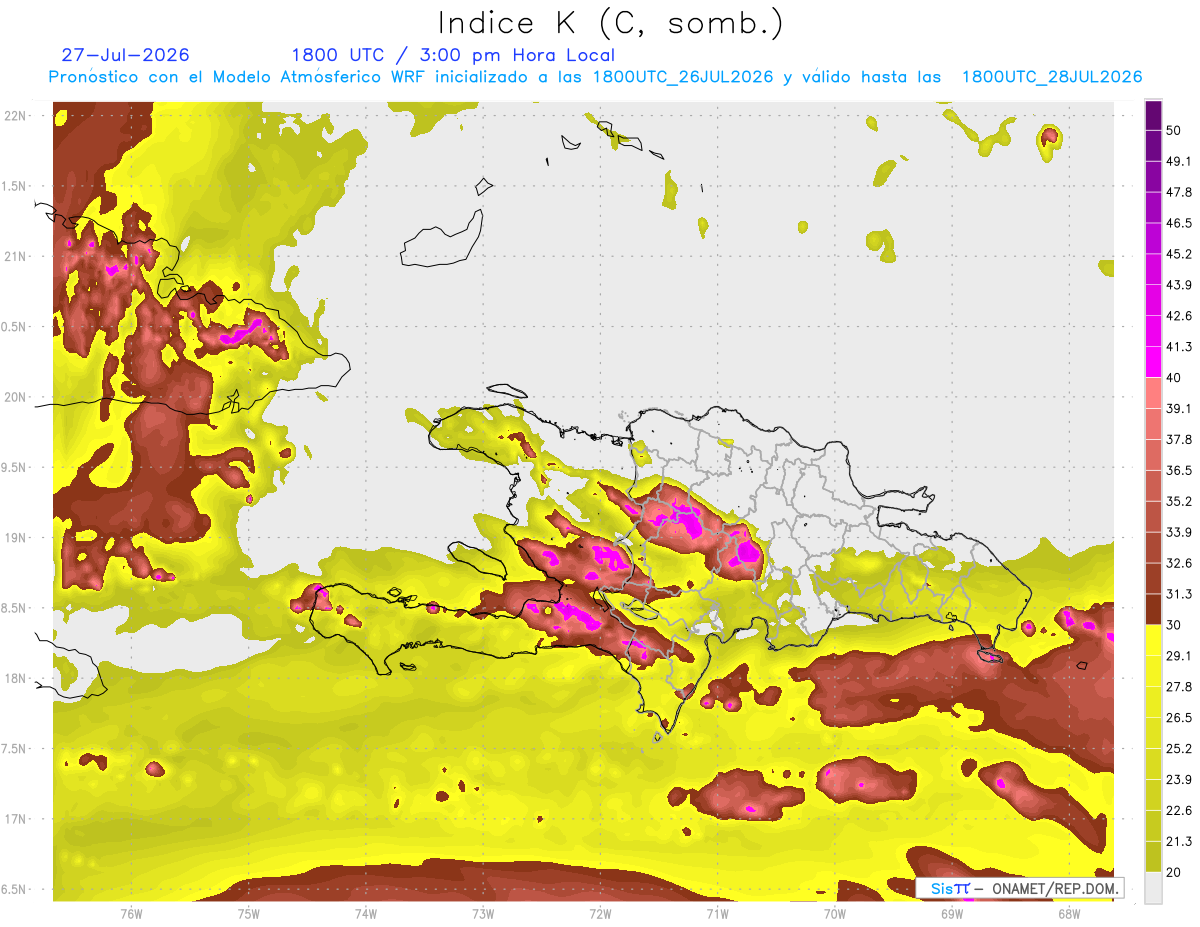
Task: Select the date "27-Jul-2026"
Action: [125, 55]
